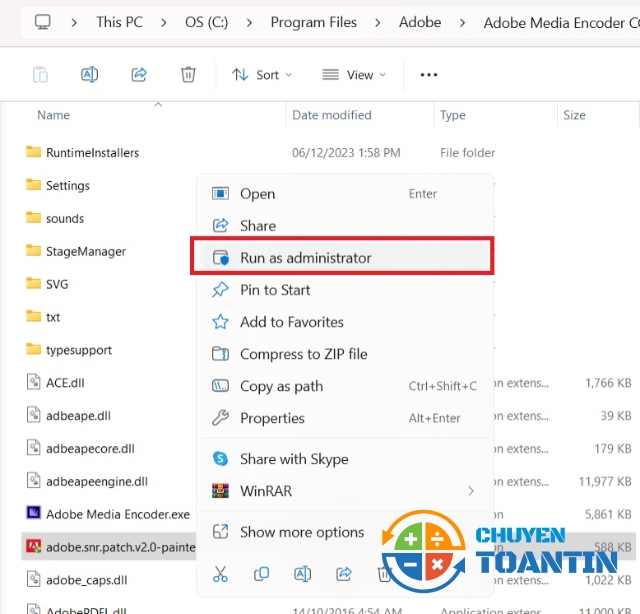Choose Share from the context menu
Screen dimensions: 640x614
click(x=343, y=225)
